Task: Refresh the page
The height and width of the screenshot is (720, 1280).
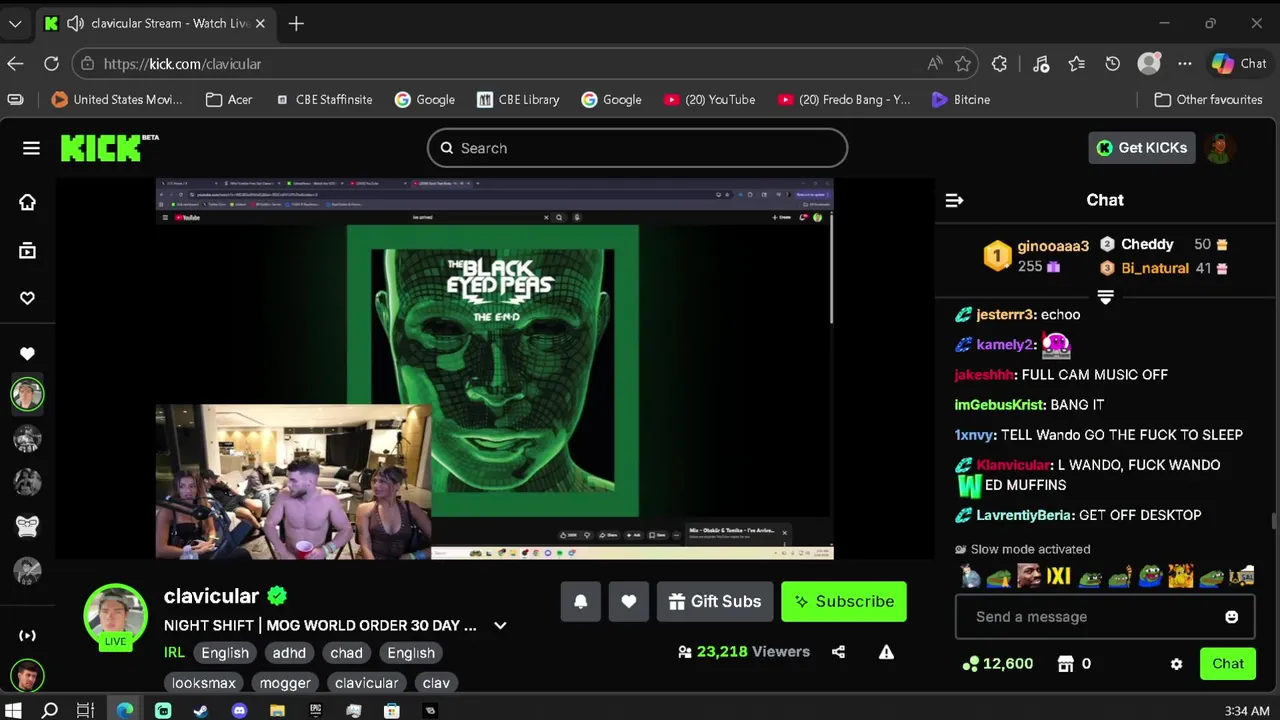Action: tap(51, 64)
